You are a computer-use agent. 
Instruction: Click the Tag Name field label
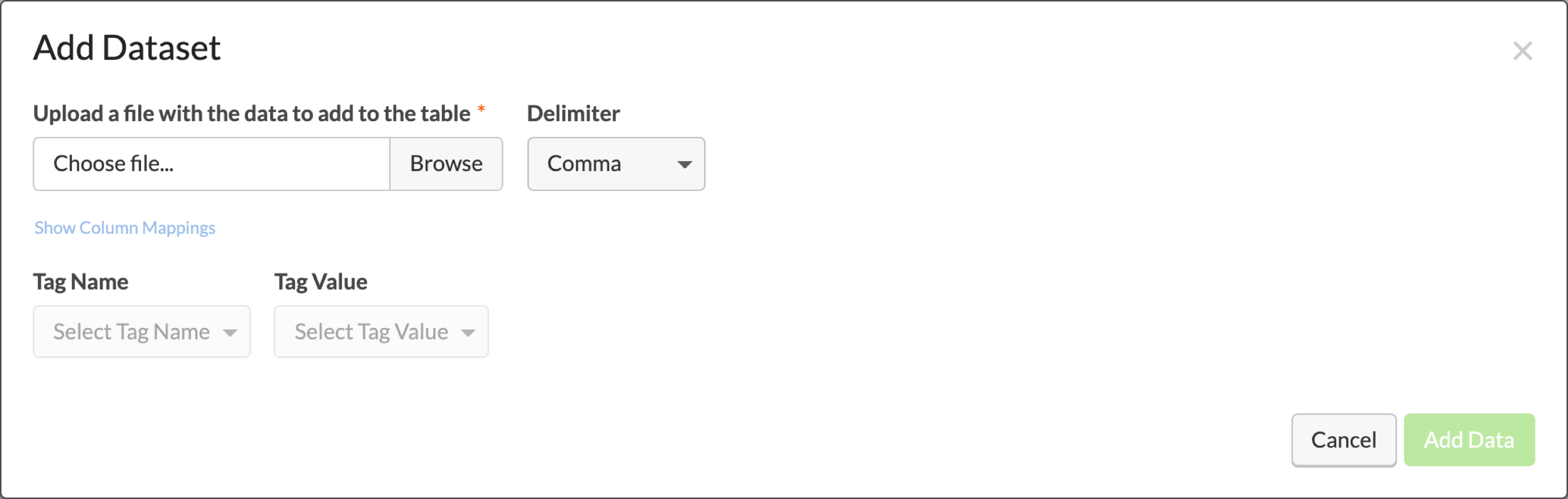80,282
